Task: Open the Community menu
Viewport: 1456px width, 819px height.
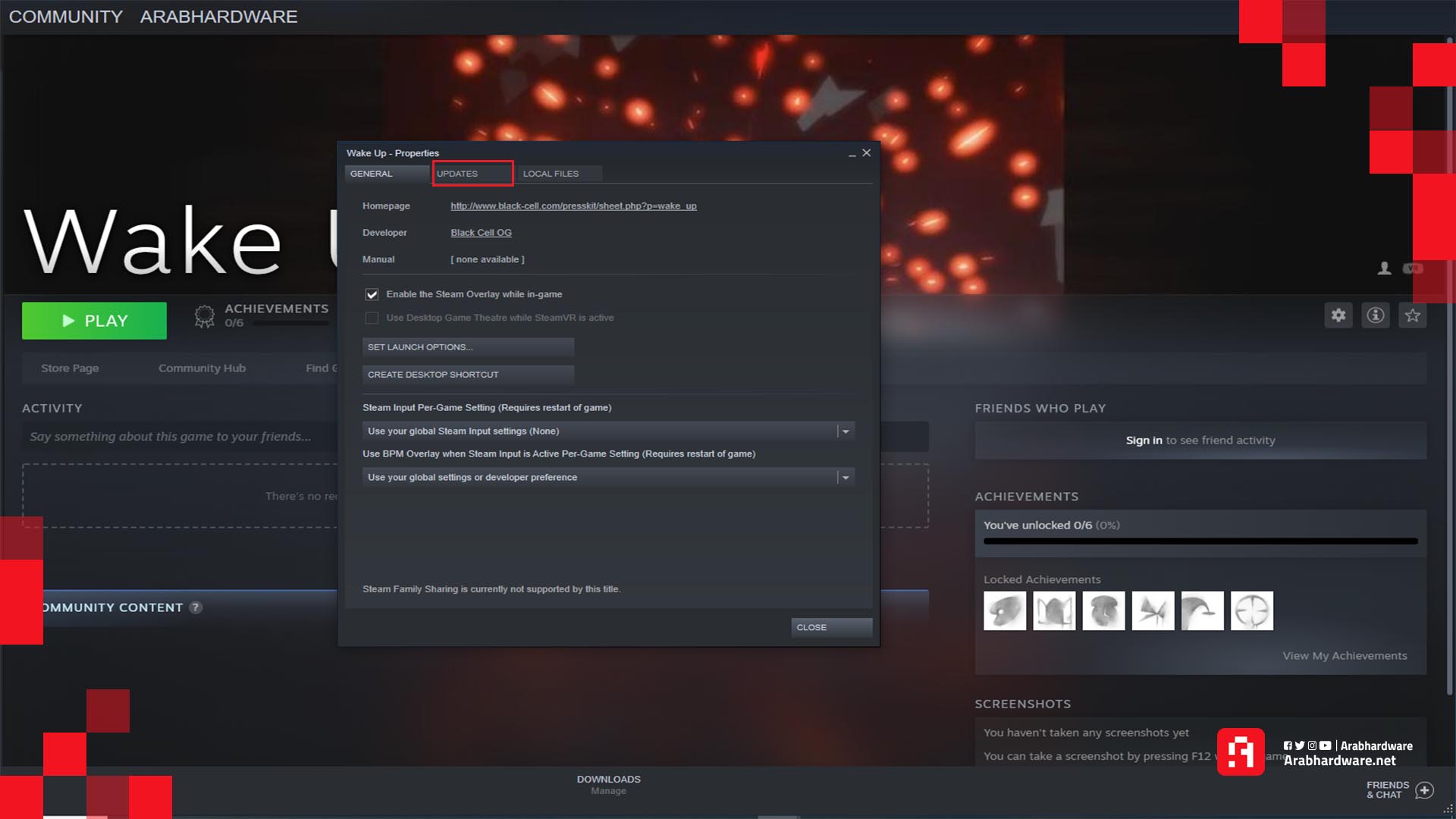Action: tap(66, 17)
